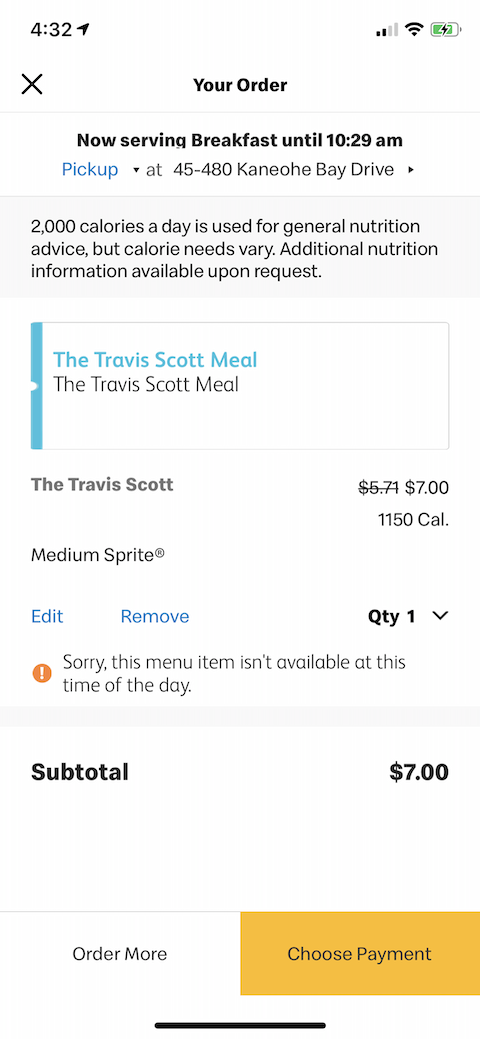
Task: Tap the Medium Sprite drink line
Action: (98, 555)
